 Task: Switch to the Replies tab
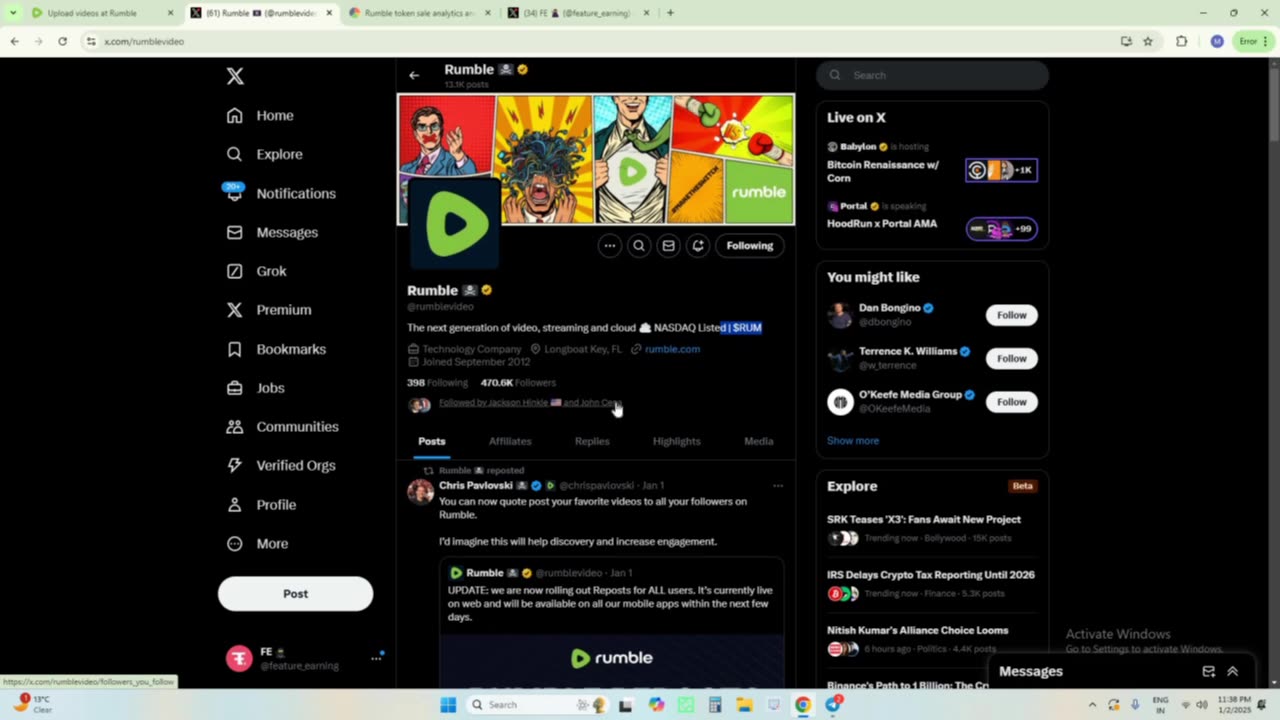(592, 441)
